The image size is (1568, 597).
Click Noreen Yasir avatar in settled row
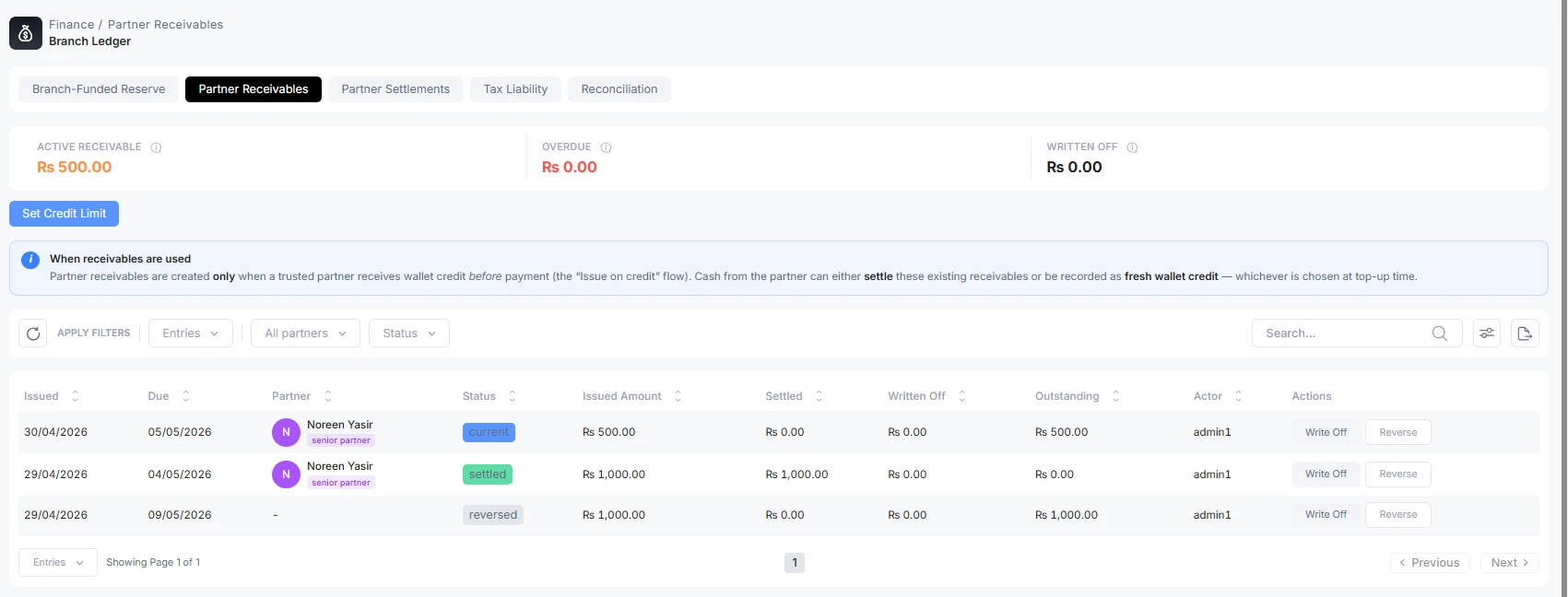coord(286,474)
